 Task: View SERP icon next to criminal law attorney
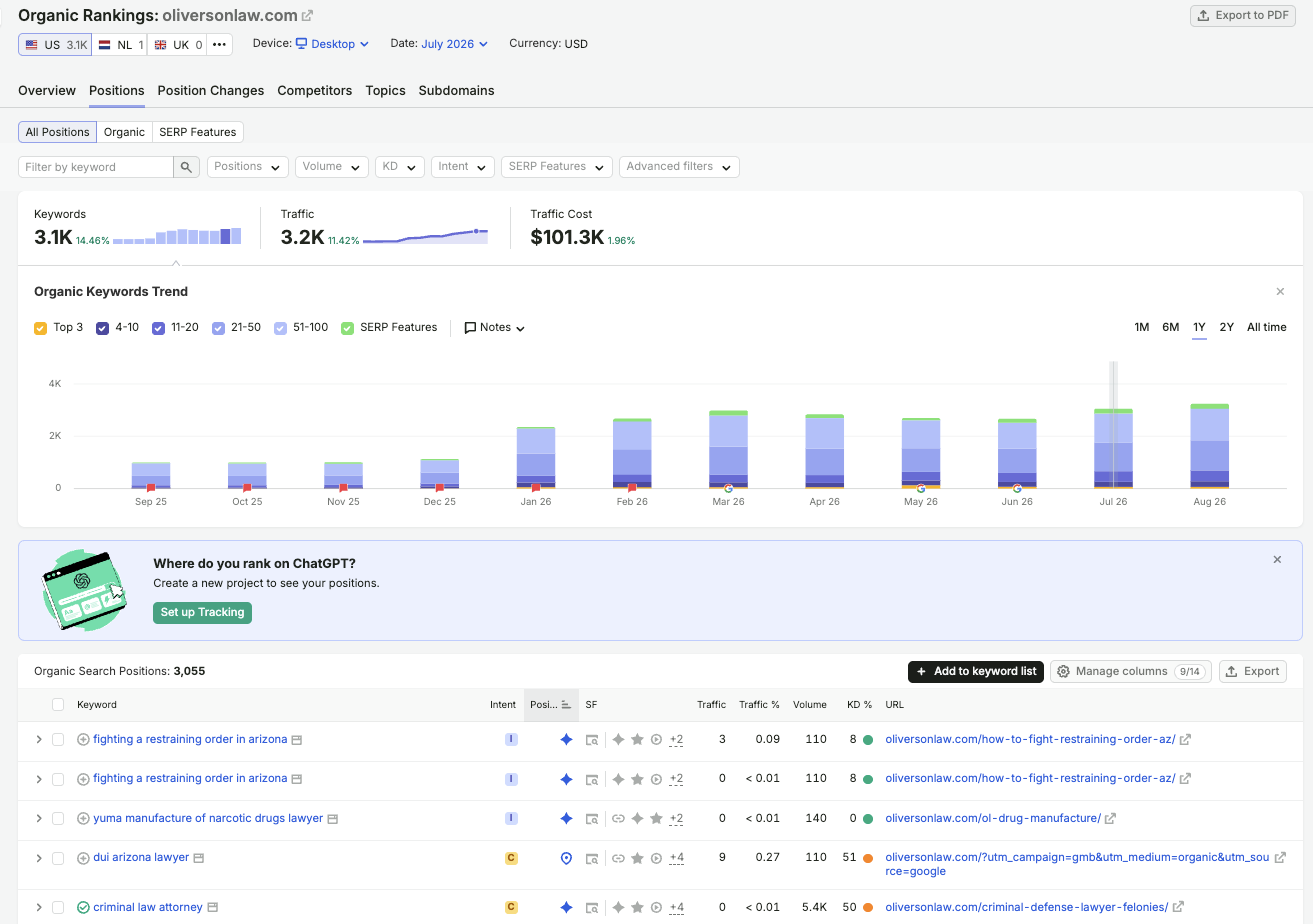coord(212,908)
